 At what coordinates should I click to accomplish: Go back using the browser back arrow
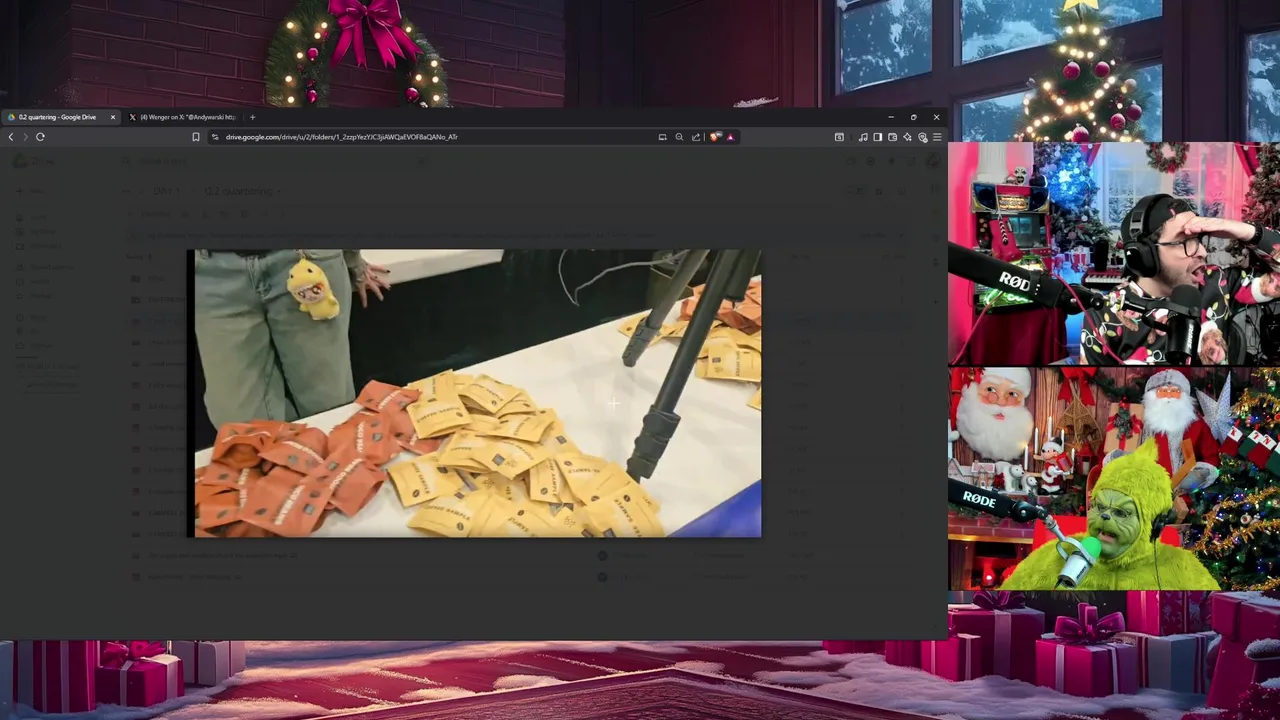[x=11, y=137]
